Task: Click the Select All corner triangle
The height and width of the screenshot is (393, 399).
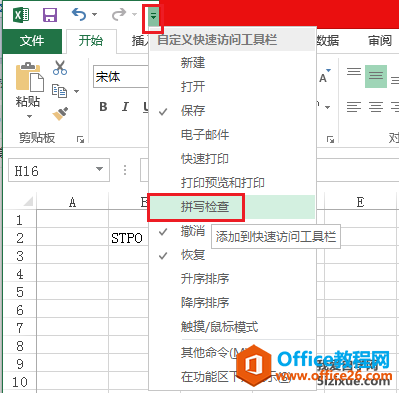Action: [x=28, y=201]
